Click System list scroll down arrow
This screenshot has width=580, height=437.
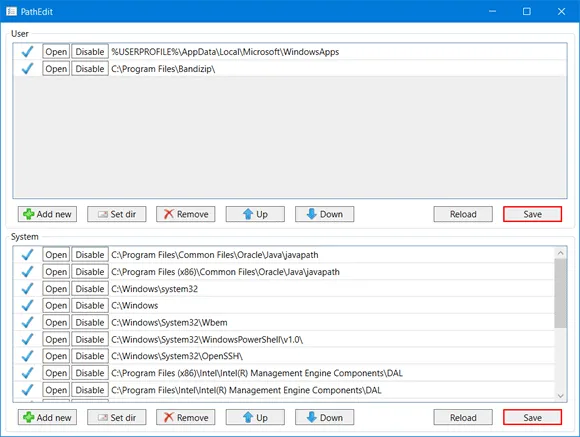(560, 396)
